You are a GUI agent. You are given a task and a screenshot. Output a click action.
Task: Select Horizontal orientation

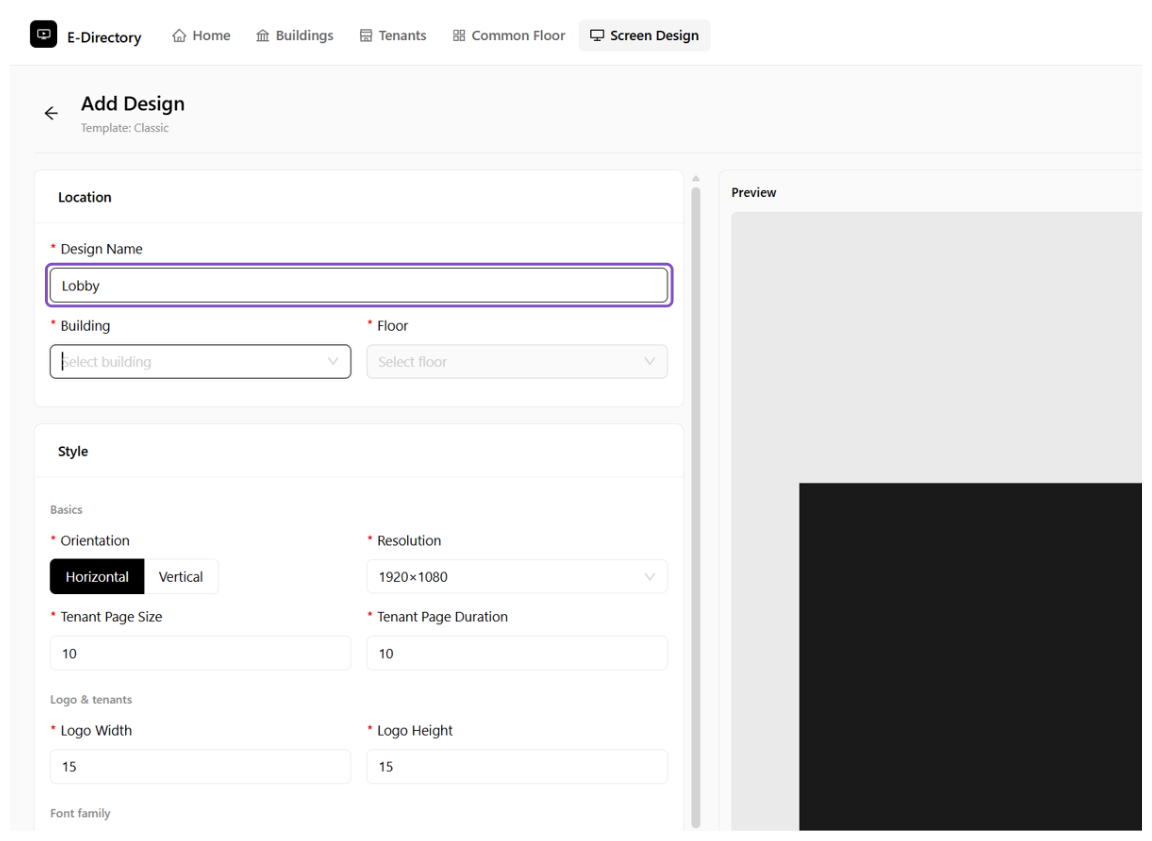click(x=97, y=577)
